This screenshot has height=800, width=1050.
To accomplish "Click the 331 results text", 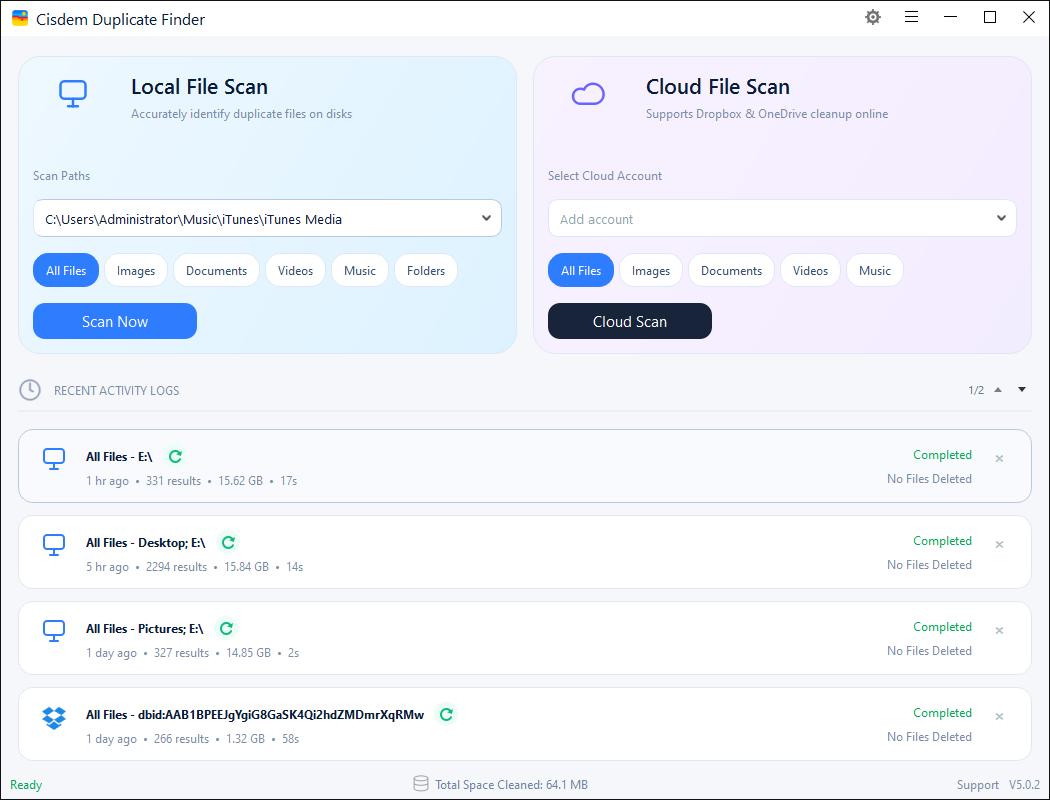I will point(173,481).
